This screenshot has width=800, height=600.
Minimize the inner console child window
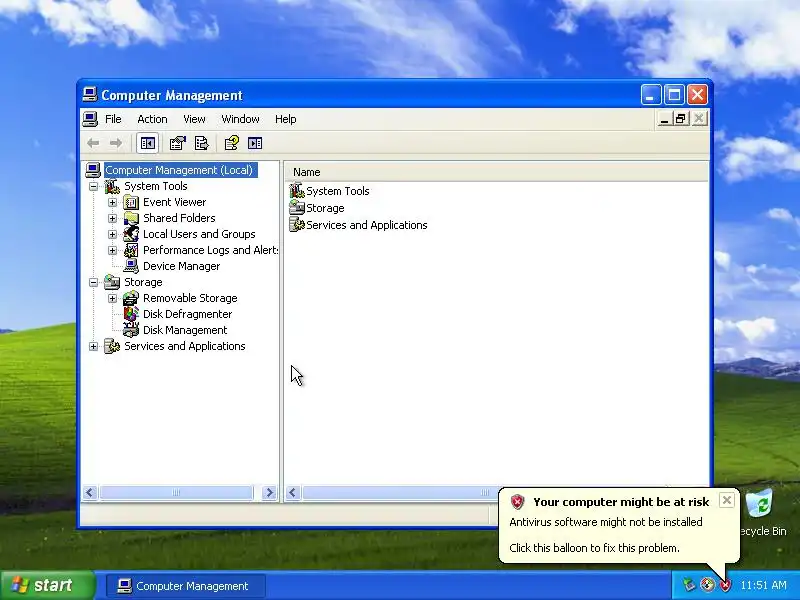pyautogui.click(x=664, y=119)
